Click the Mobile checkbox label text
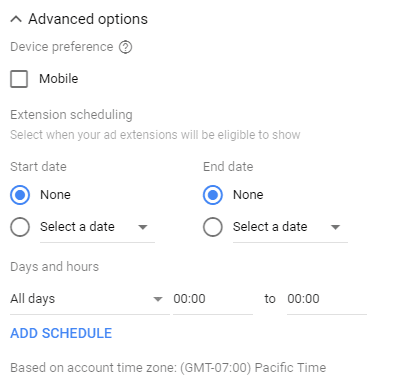The width and height of the screenshot is (405, 391). coord(59,79)
